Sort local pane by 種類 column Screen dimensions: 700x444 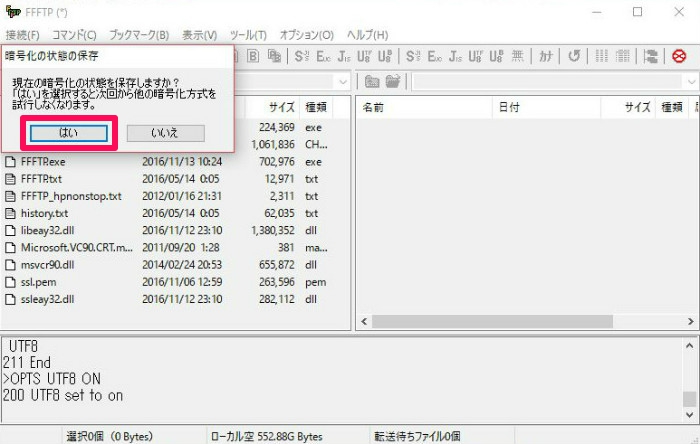pos(316,107)
